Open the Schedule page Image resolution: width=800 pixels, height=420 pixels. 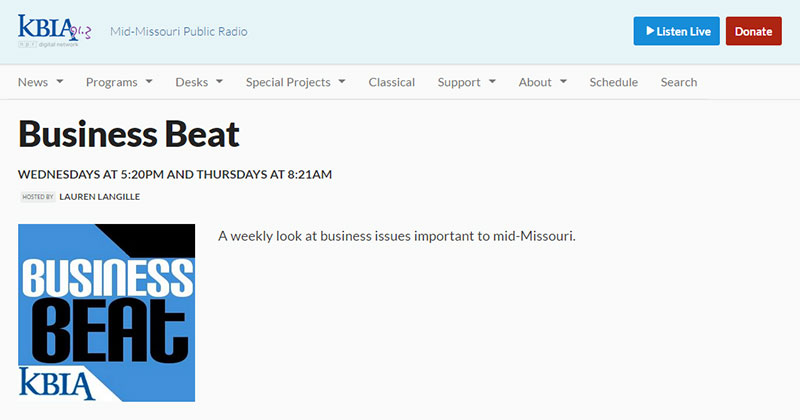(613, 82)
